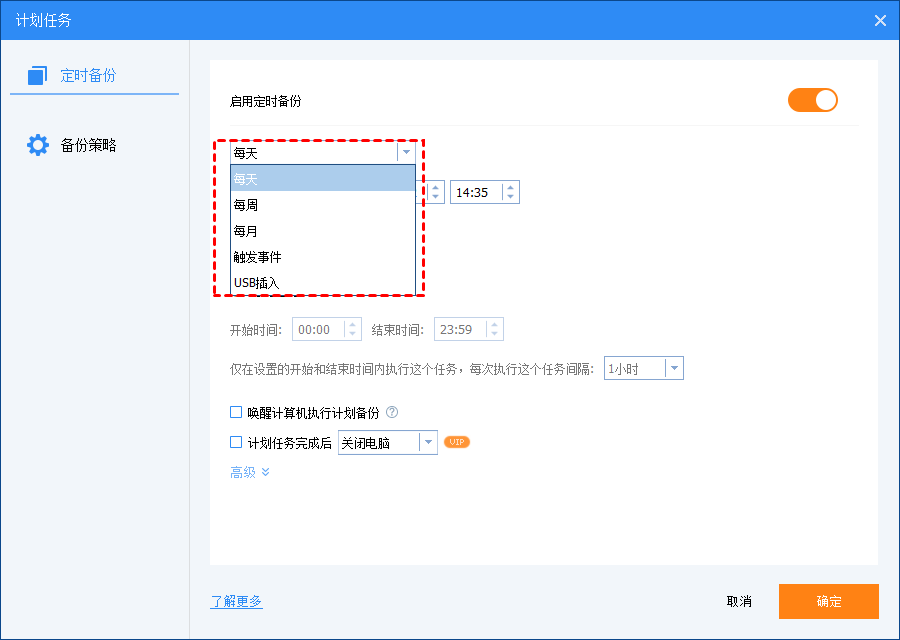Click the 14:35 time input field

coord(475,192)
